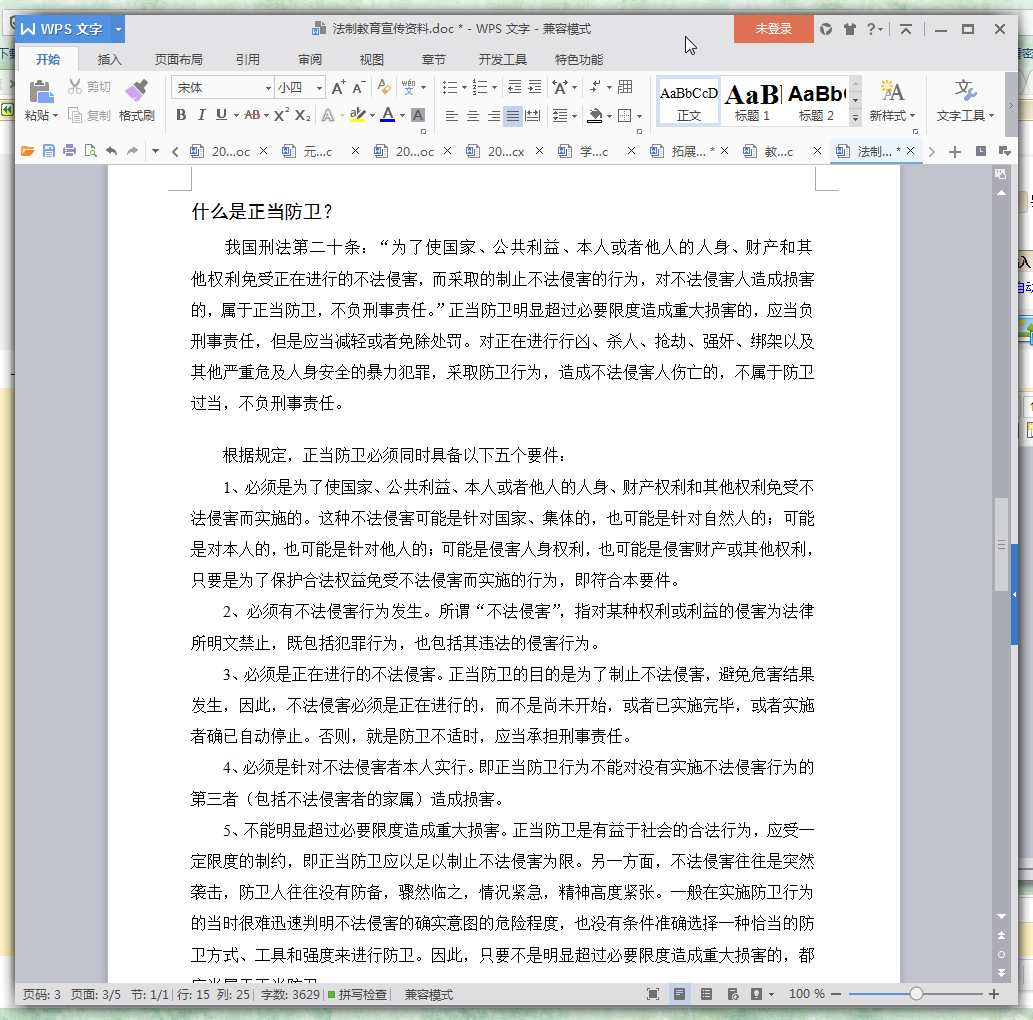Toggle italic formatting
1033x1020 pixels.
tap(201, 115)
